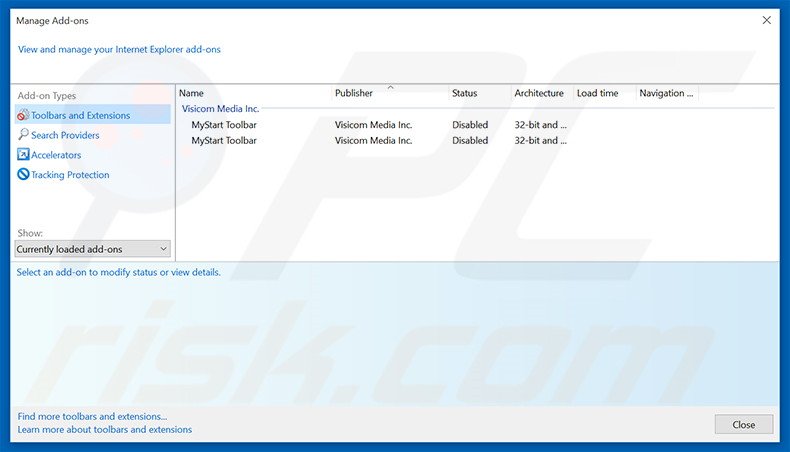This screenshot has width=790, height=452.
Task: Click the Toolbars and Extensions icon
Action: pyautogui.click(x=23, y=115)
